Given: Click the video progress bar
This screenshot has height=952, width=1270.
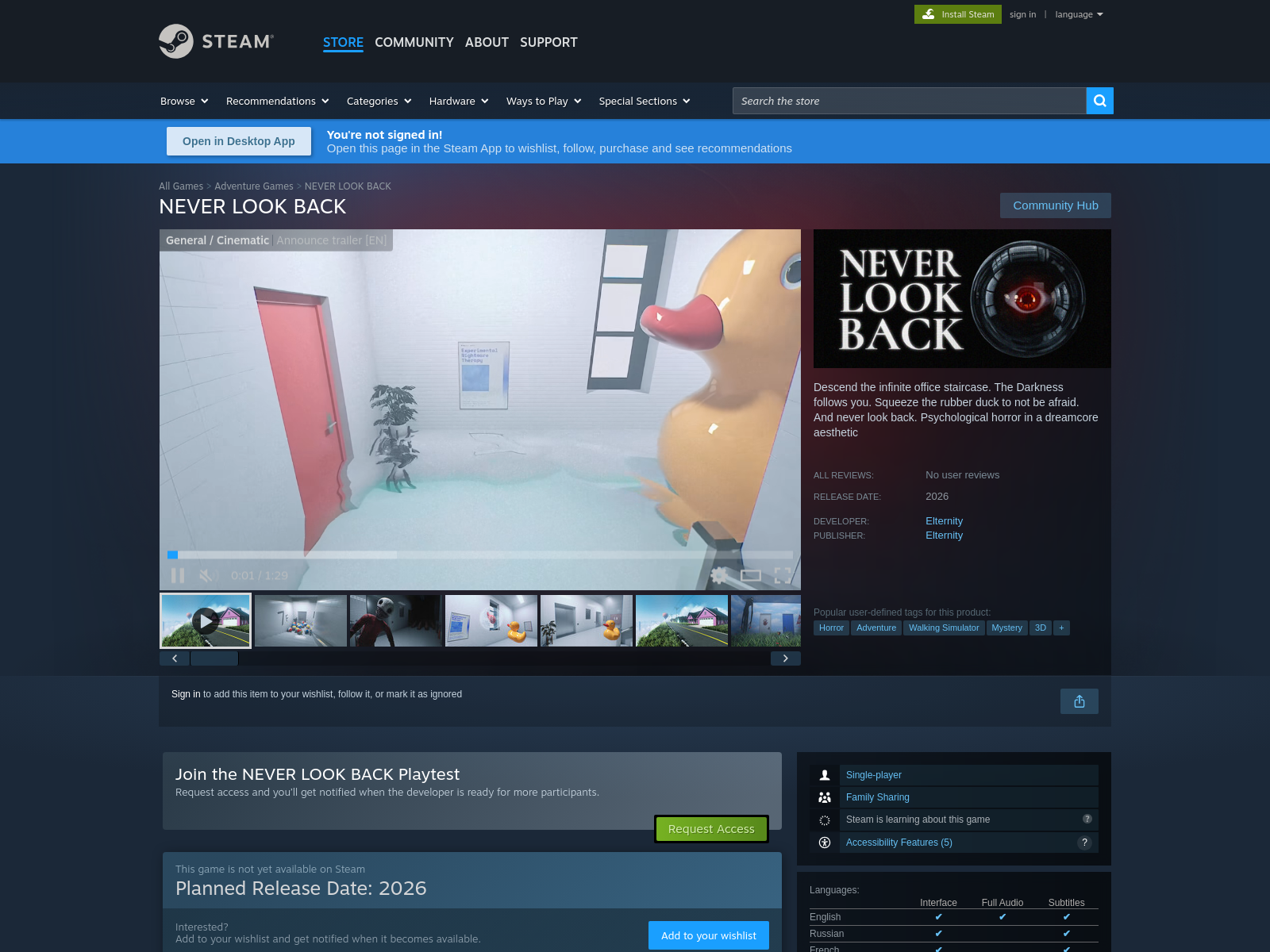Looking at the screenshot, I should coord(480,555).
